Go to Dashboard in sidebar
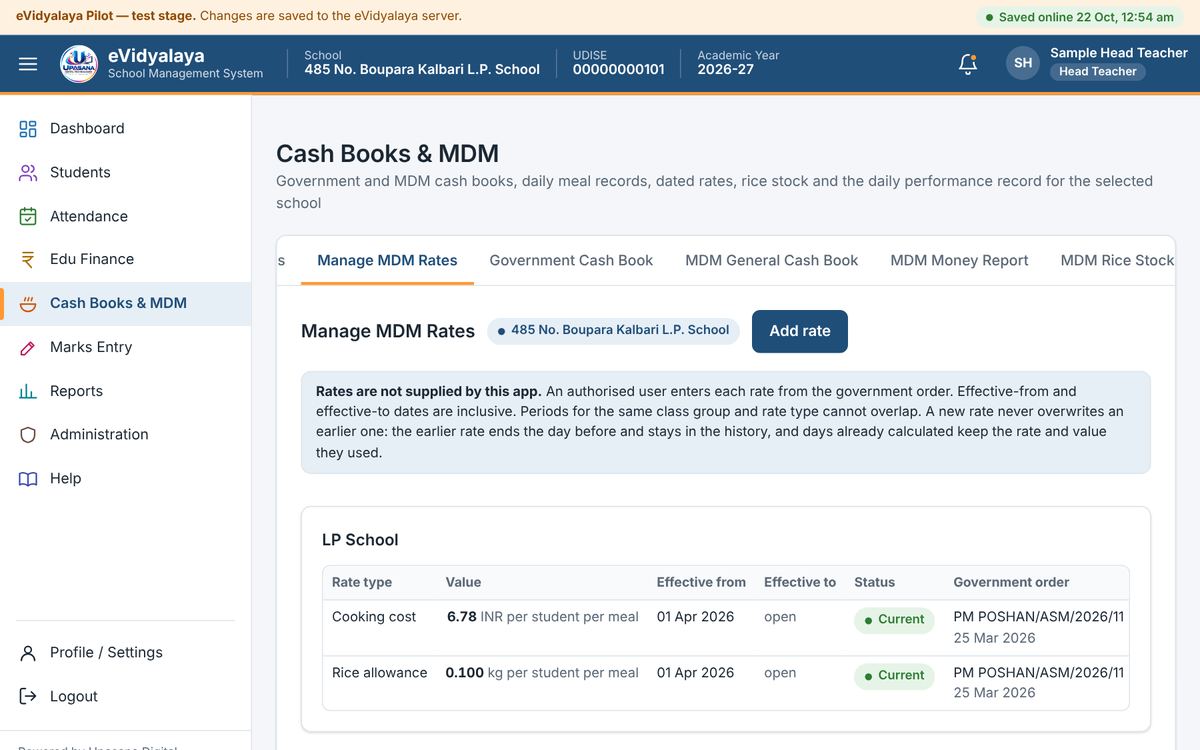 125,128
